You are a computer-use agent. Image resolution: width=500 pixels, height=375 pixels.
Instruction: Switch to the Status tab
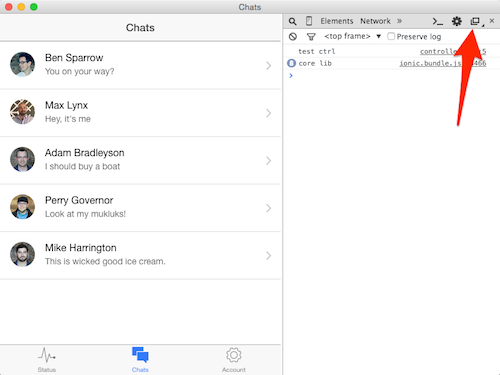tap(47, 360)
